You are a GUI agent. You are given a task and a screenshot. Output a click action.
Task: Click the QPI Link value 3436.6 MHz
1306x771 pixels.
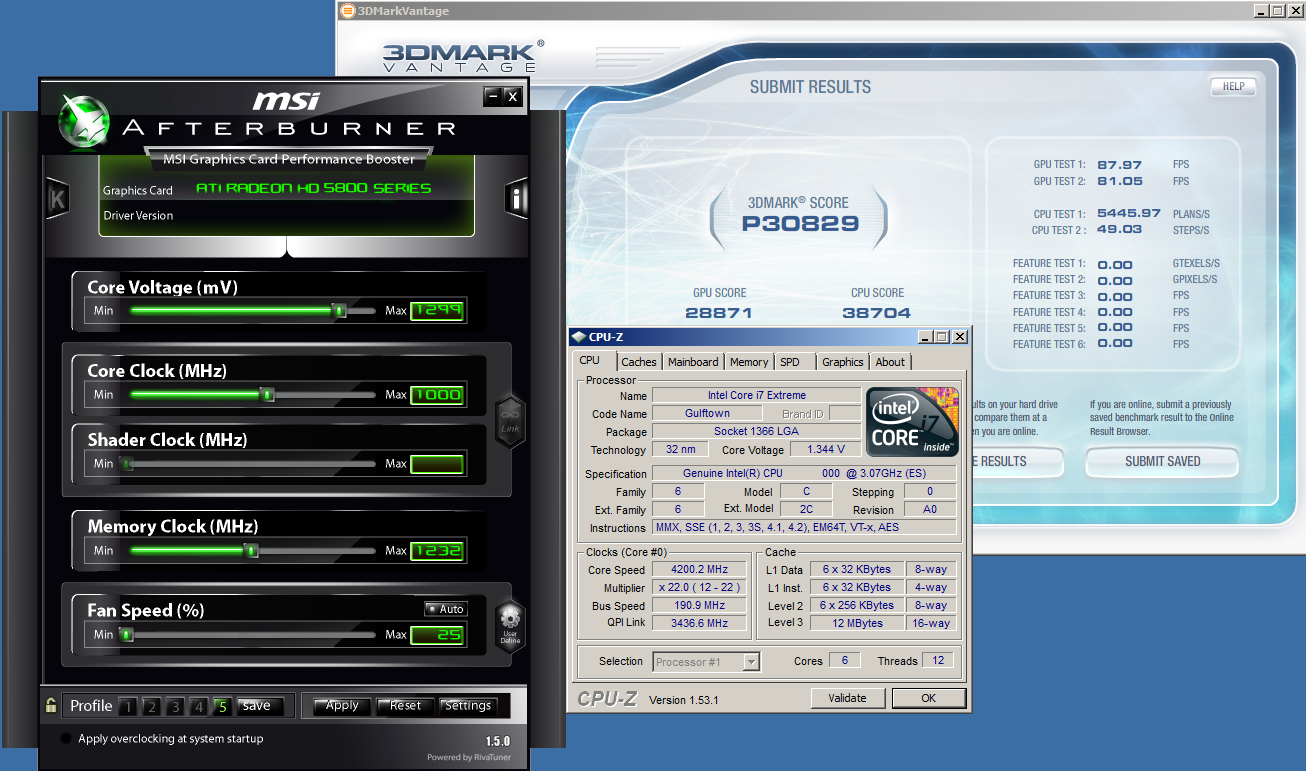pyautogui.click(x=699, y=623)
